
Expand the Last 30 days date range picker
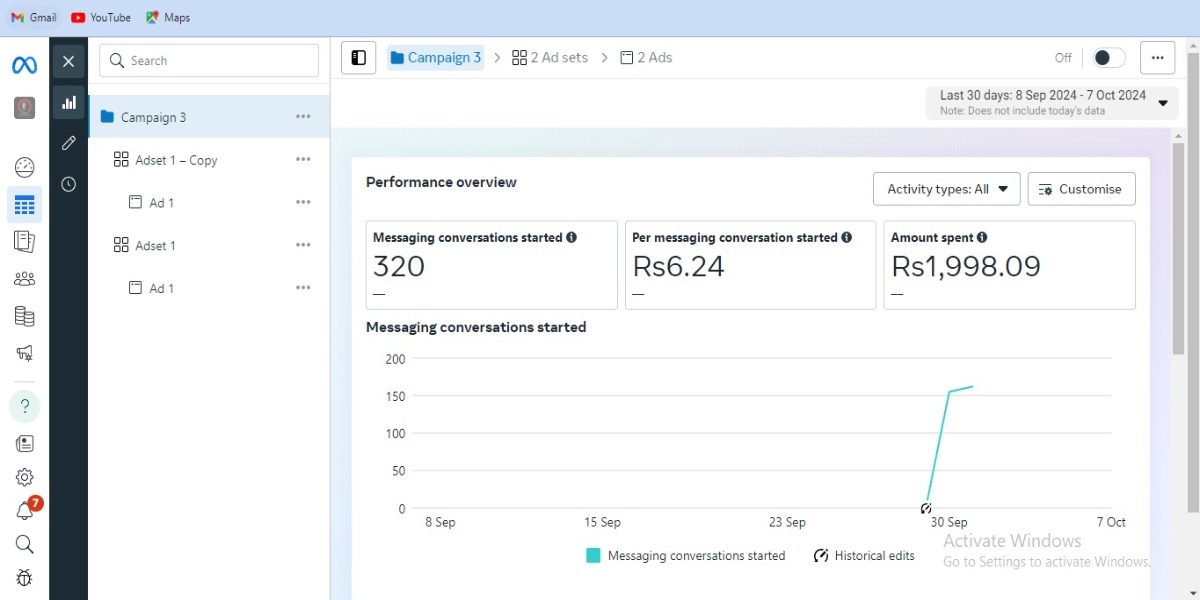pyautogui.click(x=1052, y=102)
